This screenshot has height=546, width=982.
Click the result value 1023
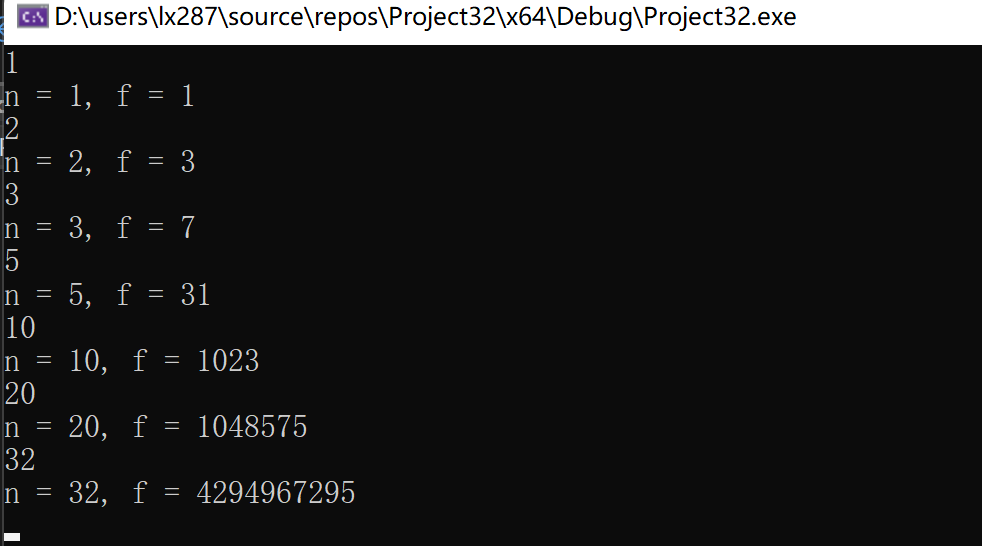(x=228, y=361)
